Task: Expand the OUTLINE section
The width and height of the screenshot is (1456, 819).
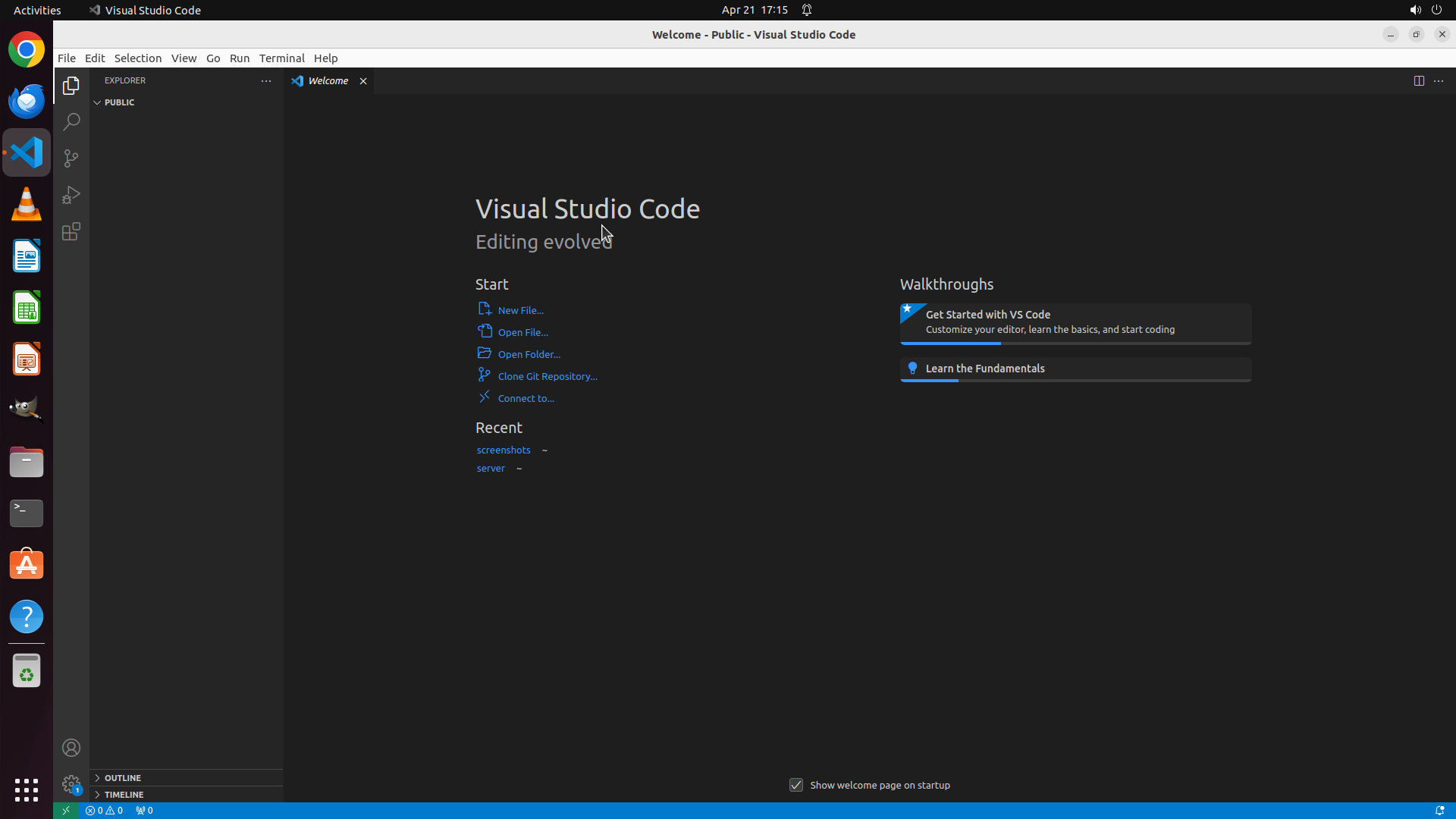Action: pos(123,778)
